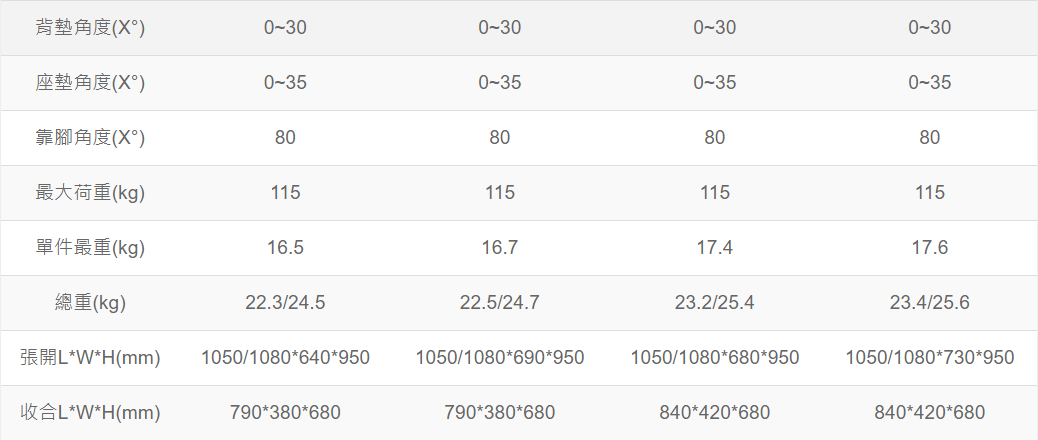This screenshot has width=1038, height=440.
Task: Click the 張開L*W*H(mm) row label
Action: click(91, 358)
